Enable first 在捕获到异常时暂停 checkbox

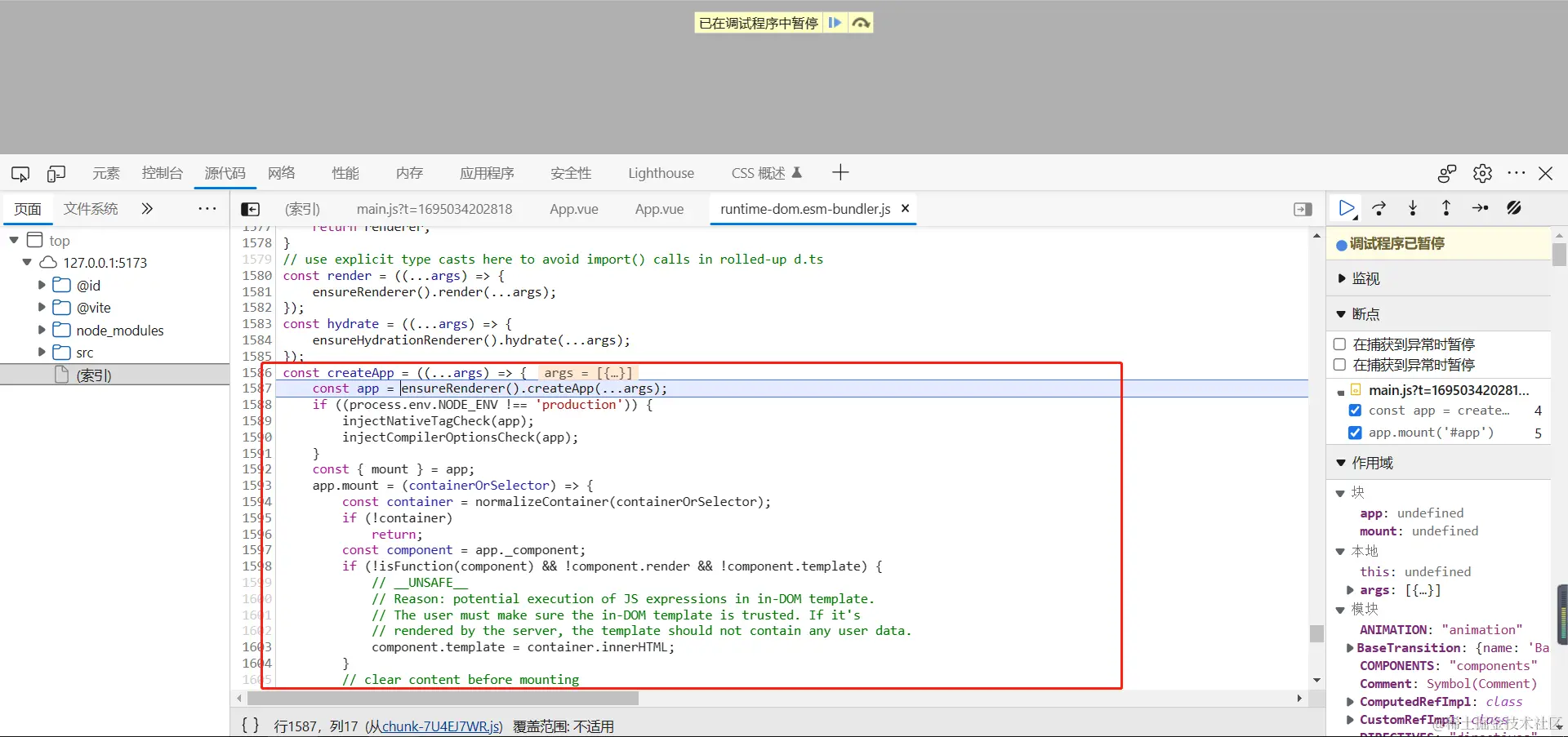[x=1339, y=344]
